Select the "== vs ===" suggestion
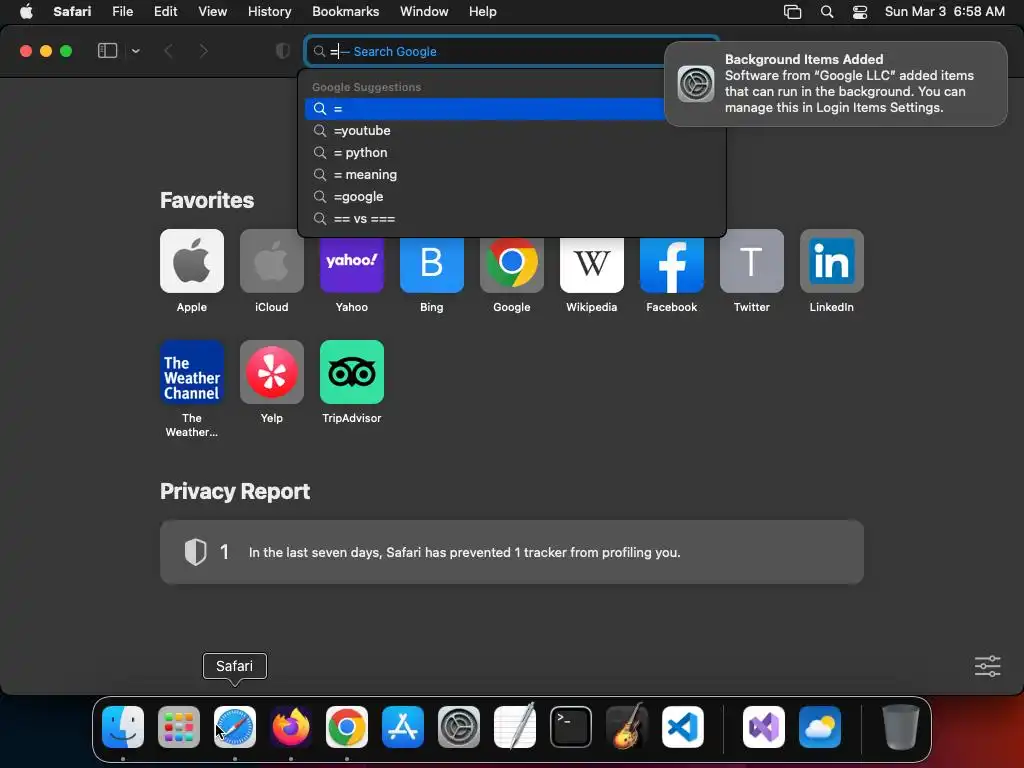This screenshot has width=1024, height=768. 511,219
